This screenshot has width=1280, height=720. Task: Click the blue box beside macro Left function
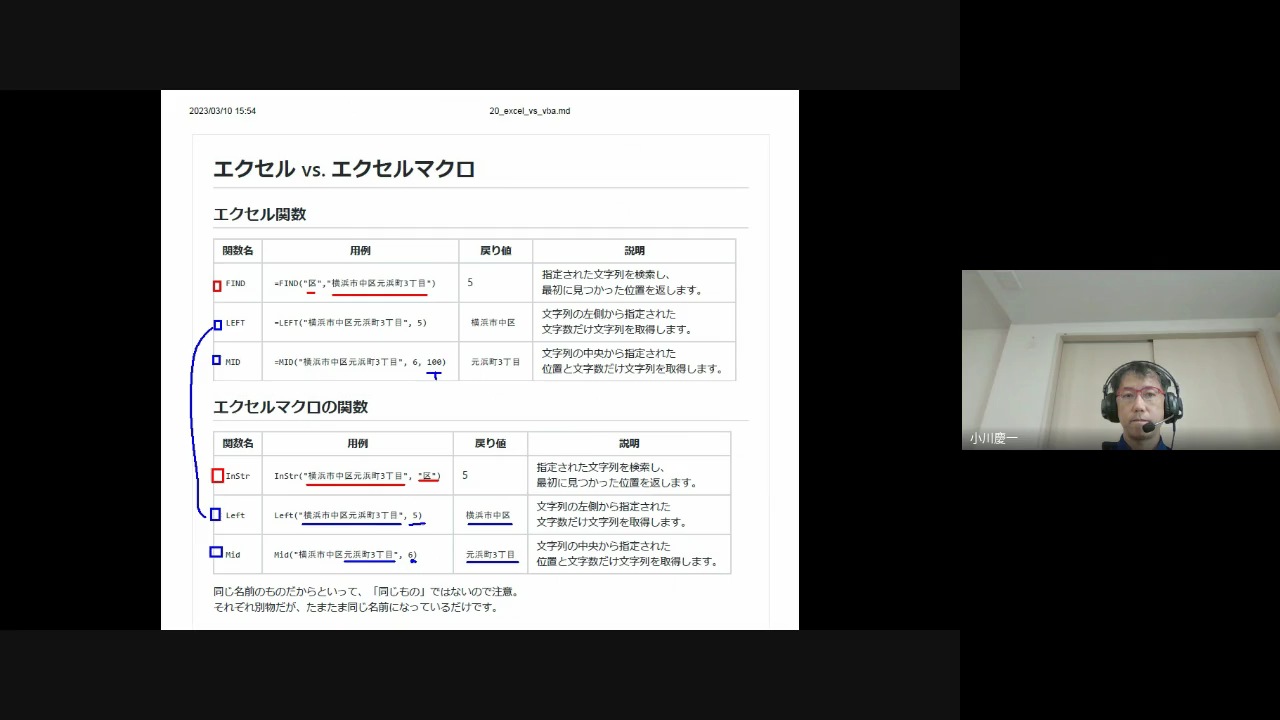click(x=216, y=514)
